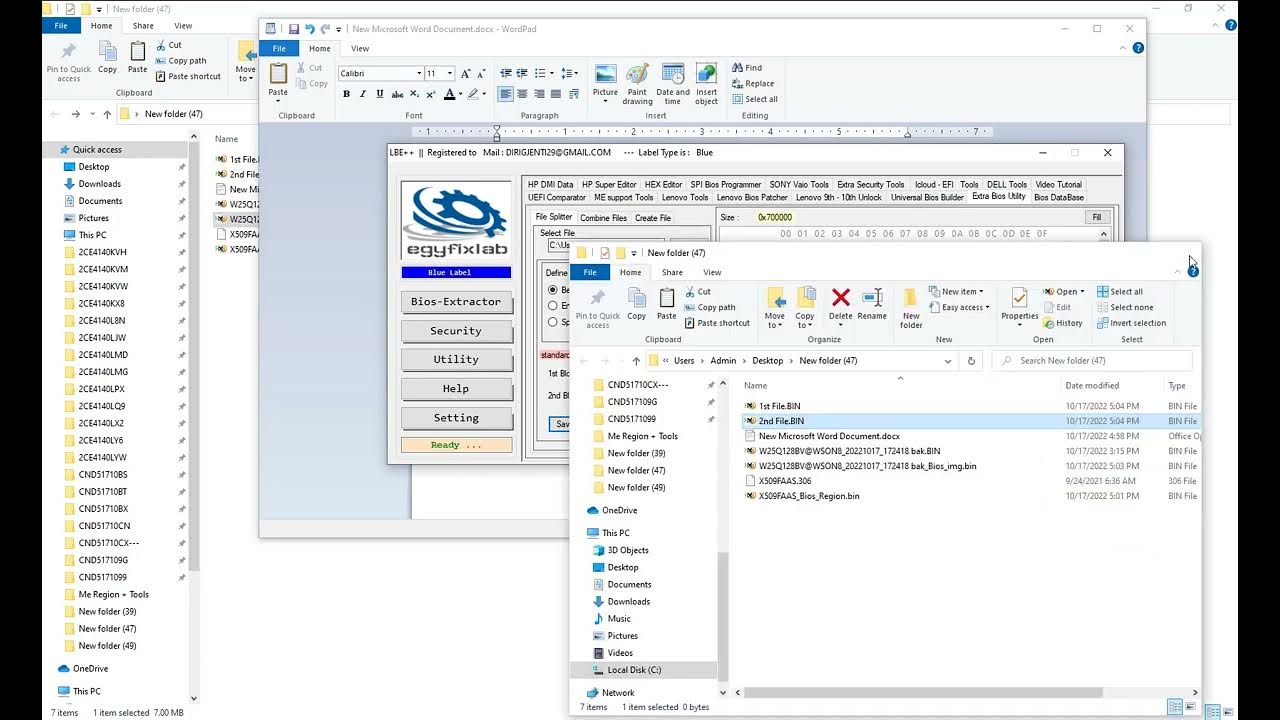Decrease indent in WordPad Paragraph group

click(x=505, y=73)
